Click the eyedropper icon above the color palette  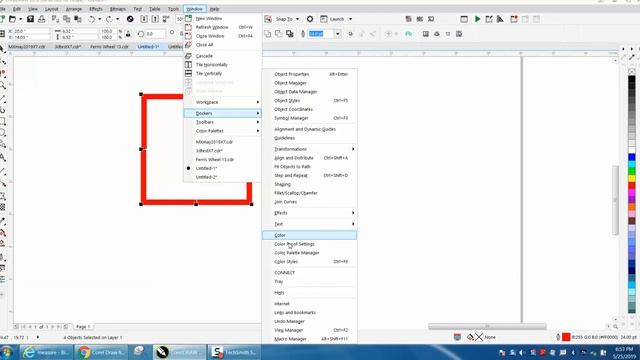tap(632, 58)
